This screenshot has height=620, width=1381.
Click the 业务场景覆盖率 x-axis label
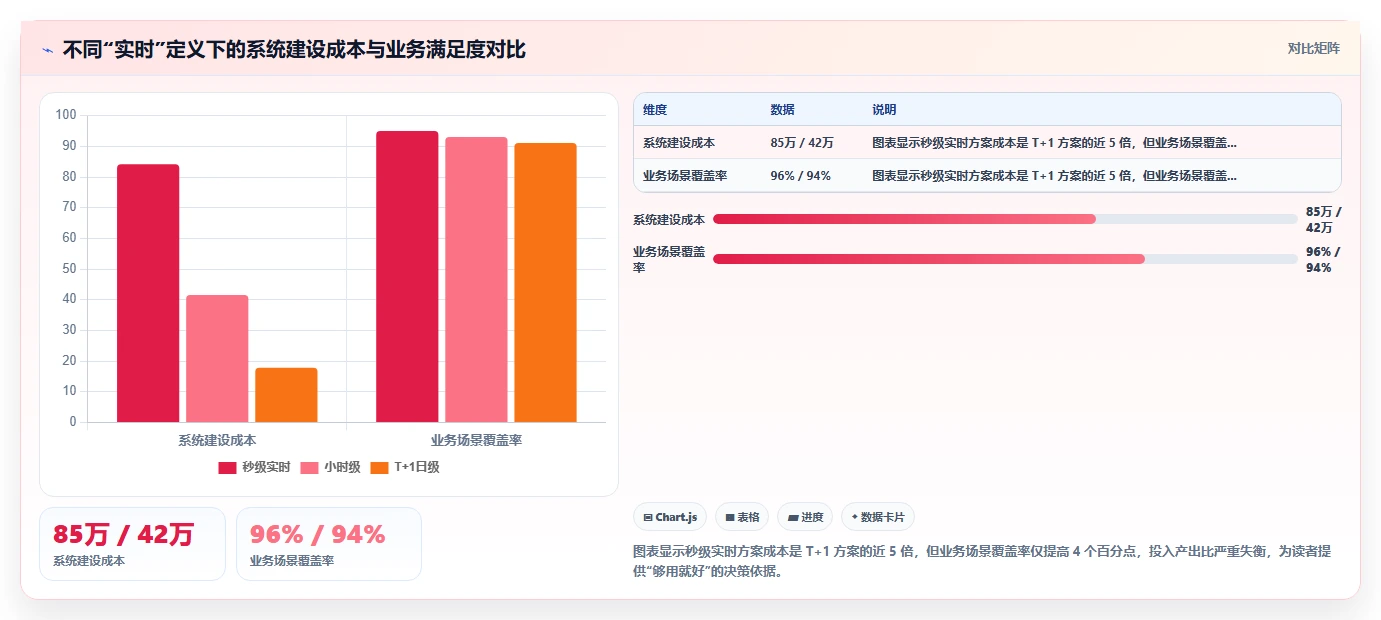[476, 440]
